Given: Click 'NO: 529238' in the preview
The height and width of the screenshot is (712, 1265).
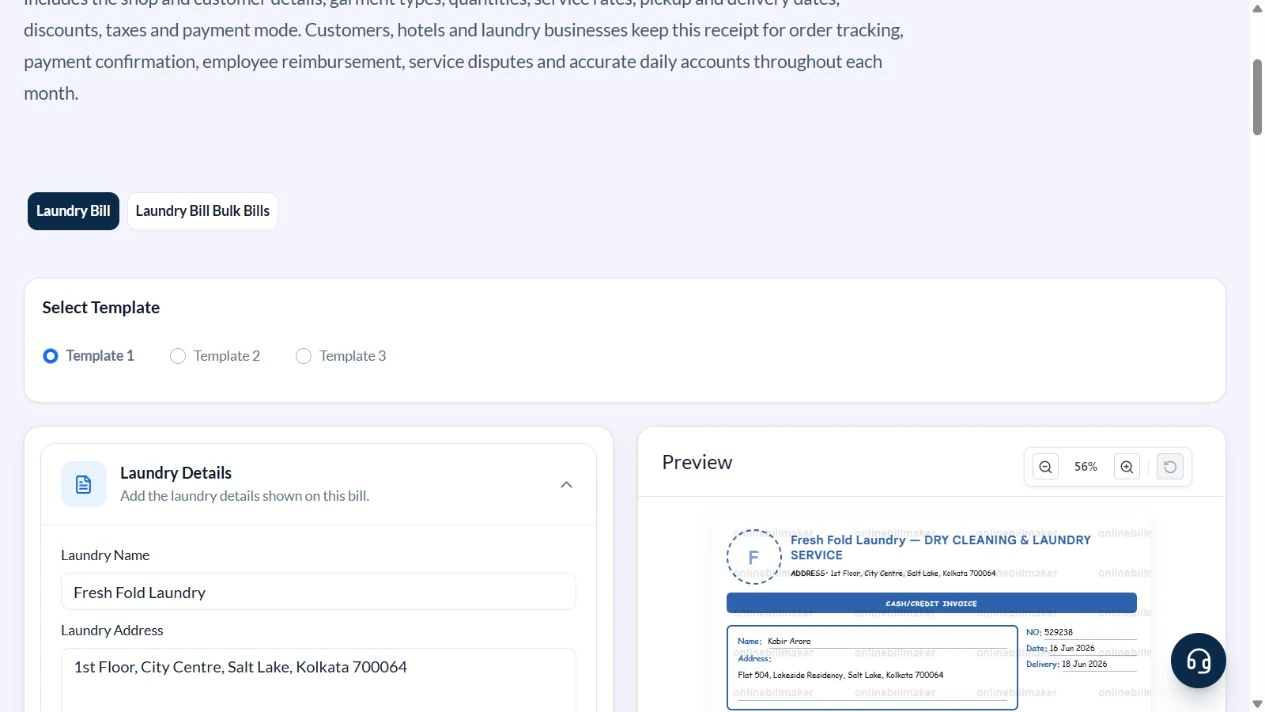Looking at the screenshot, I should click(x=1049, y=632).
